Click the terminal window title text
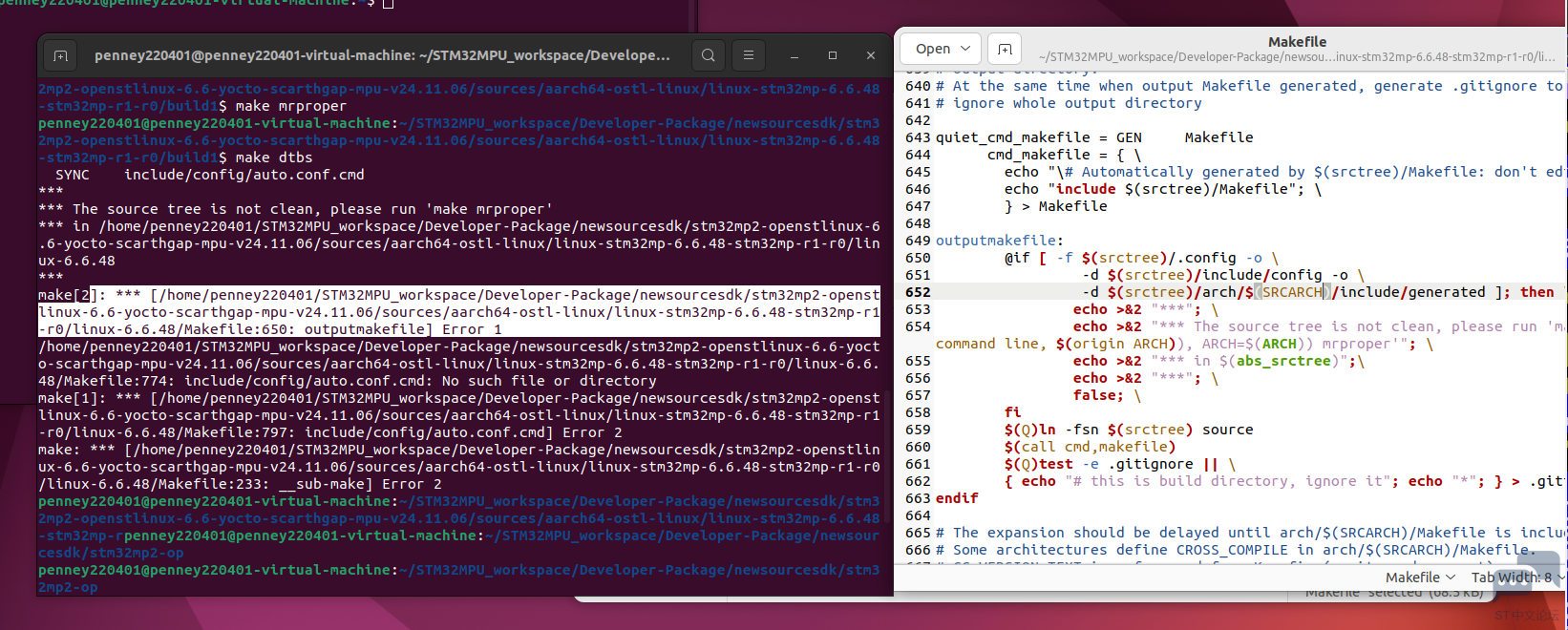This screenshot has height=630, width=1568. 382,55
